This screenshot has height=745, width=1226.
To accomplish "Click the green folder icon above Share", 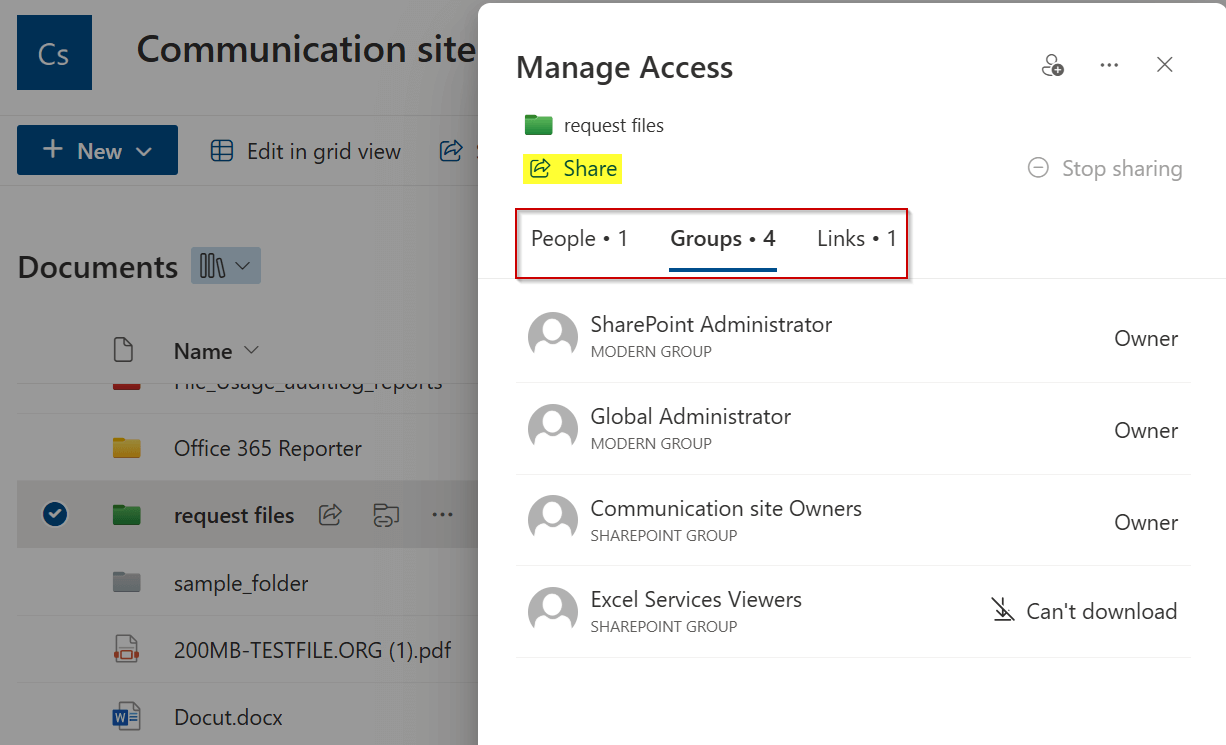I will 538,125.
